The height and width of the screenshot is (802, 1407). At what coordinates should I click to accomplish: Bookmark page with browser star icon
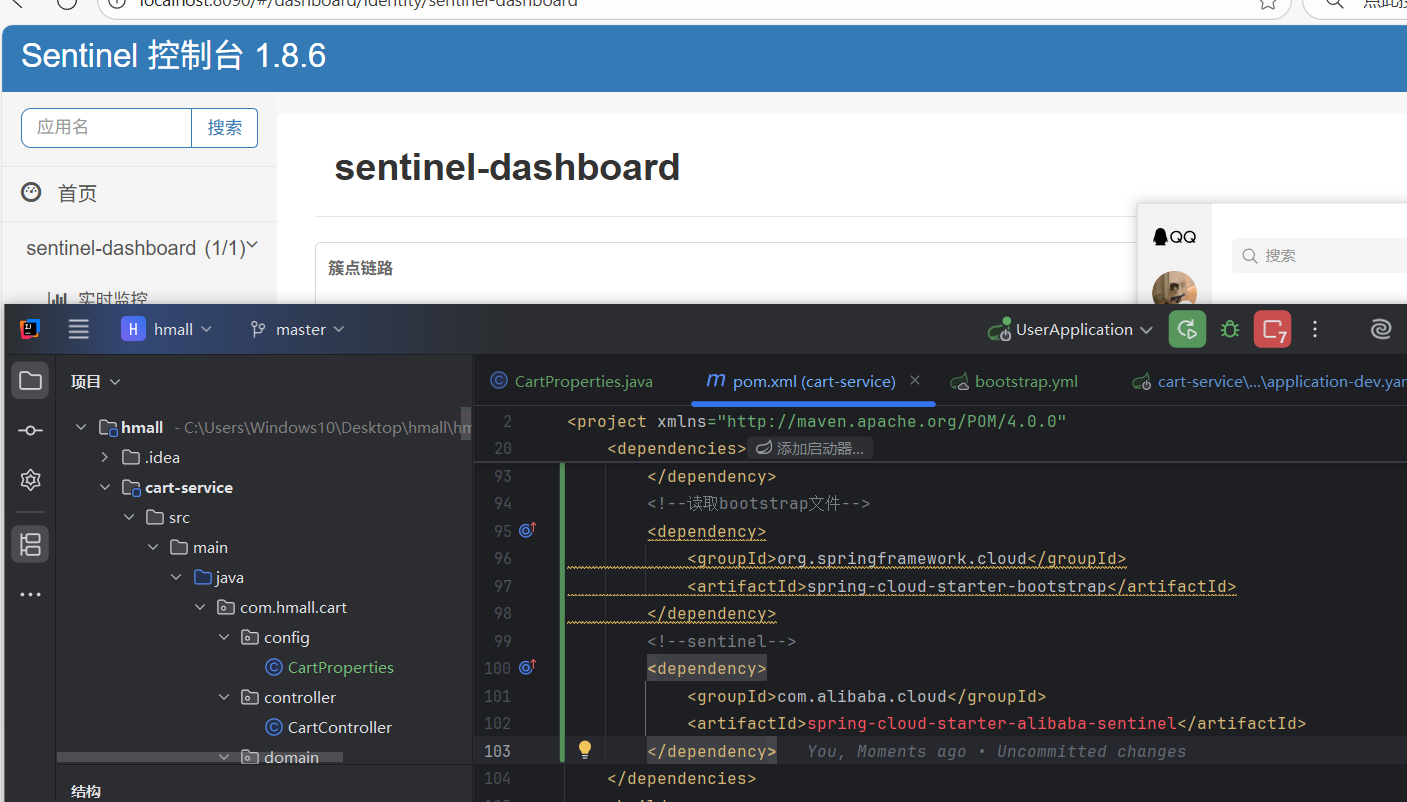(x=1268, y=3)
